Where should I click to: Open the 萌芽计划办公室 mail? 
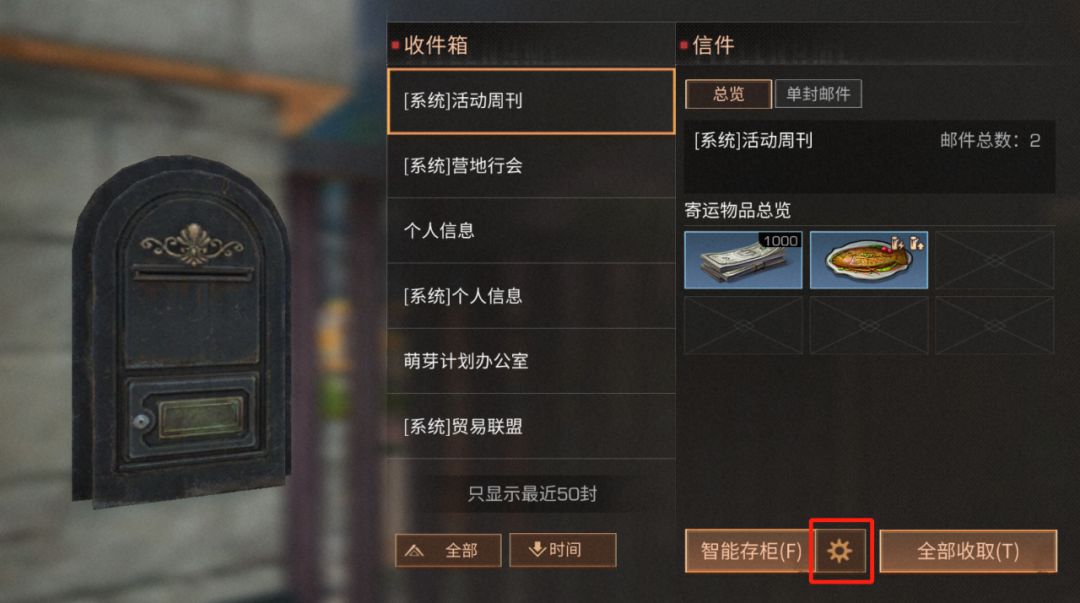pyautogui.click(x=531, y=361)
